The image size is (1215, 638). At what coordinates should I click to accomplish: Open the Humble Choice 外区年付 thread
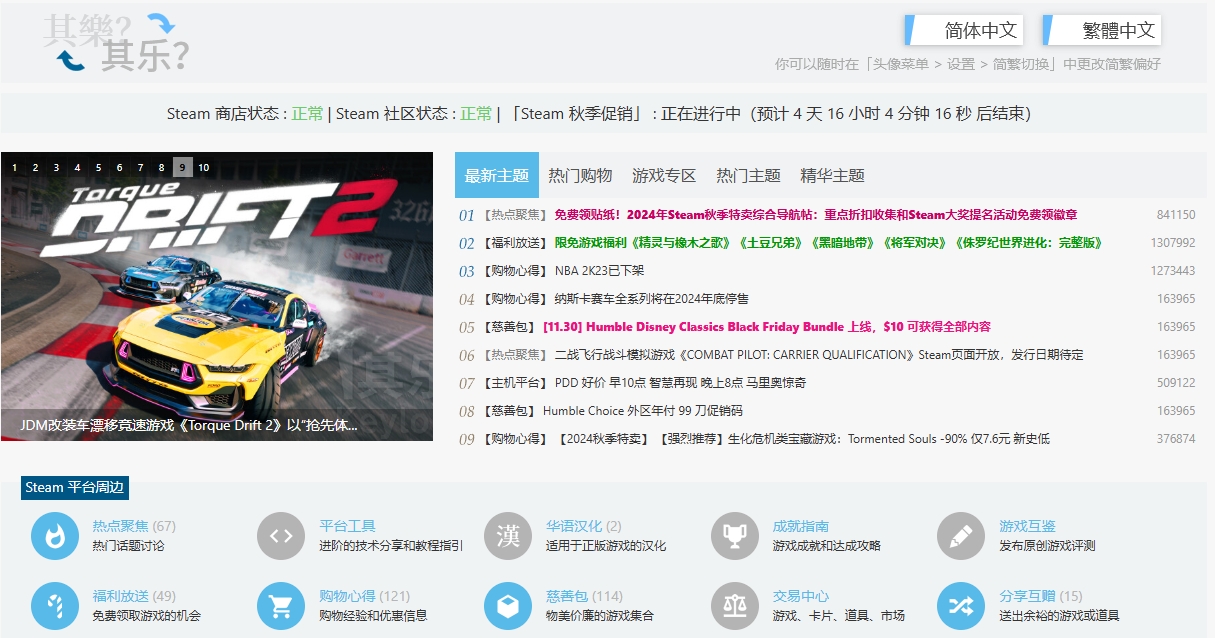tap(642, 411)
